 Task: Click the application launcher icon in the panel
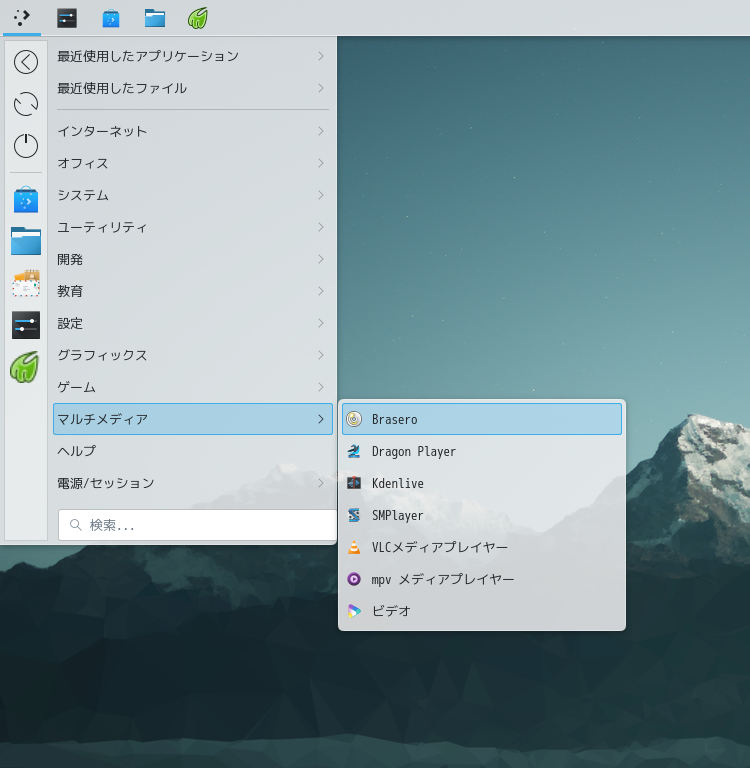(x=22, y=18)
